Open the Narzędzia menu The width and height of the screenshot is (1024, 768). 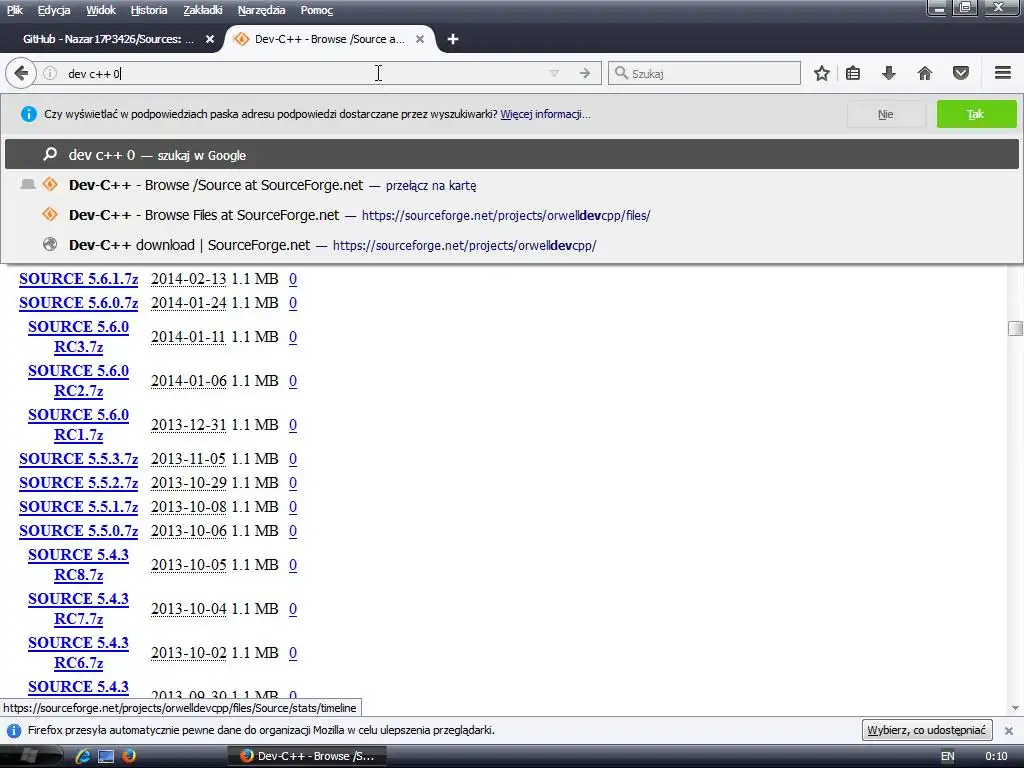pyautogui.click(x=261, y=10)
